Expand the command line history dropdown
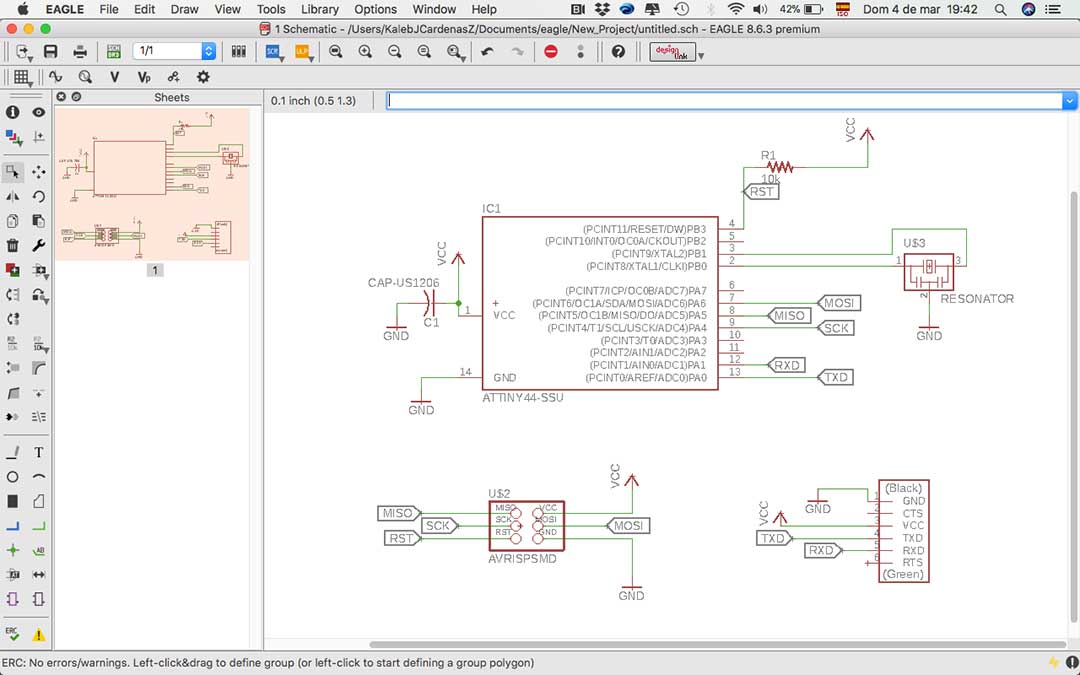This screenshot has height=675, width=1080. pyautogui.click(x=1069, y=101)
